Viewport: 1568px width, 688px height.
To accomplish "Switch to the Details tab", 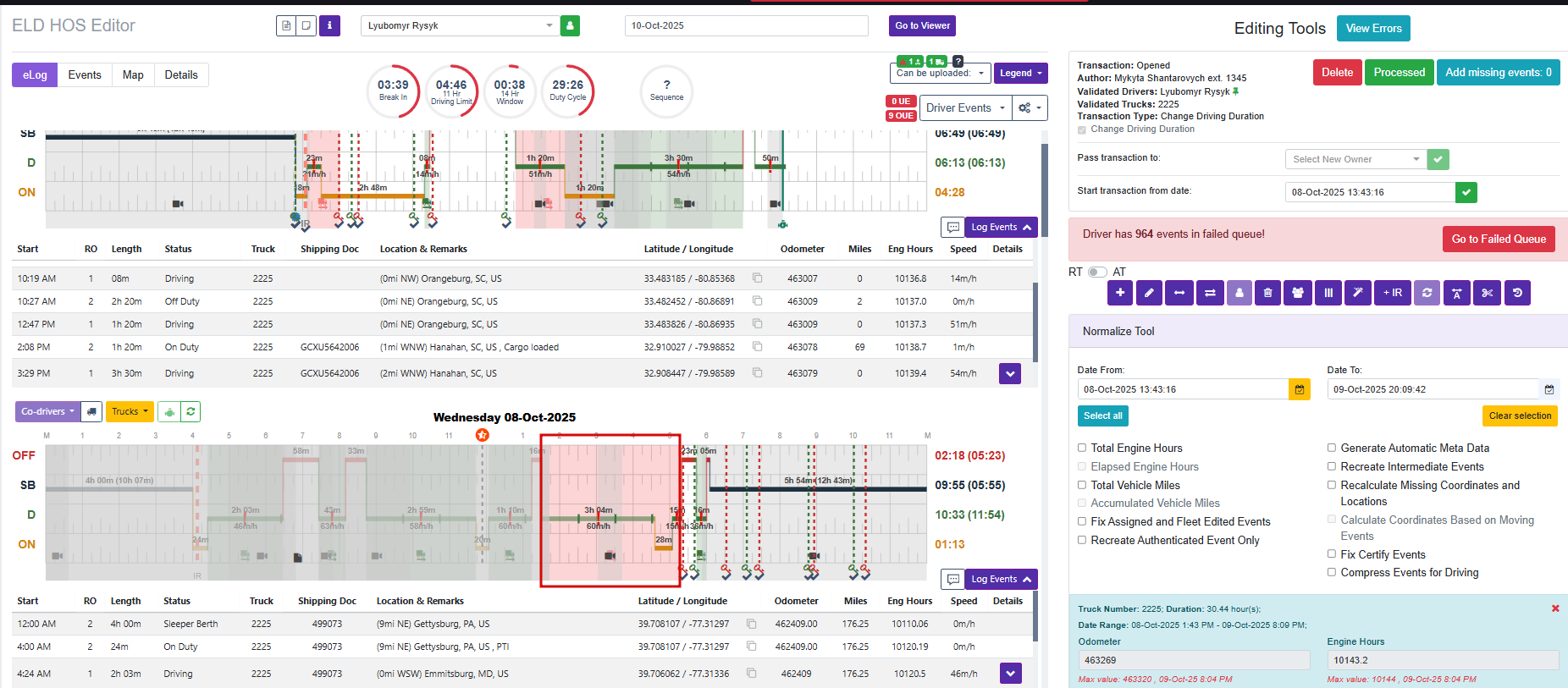I will [181, 74].
